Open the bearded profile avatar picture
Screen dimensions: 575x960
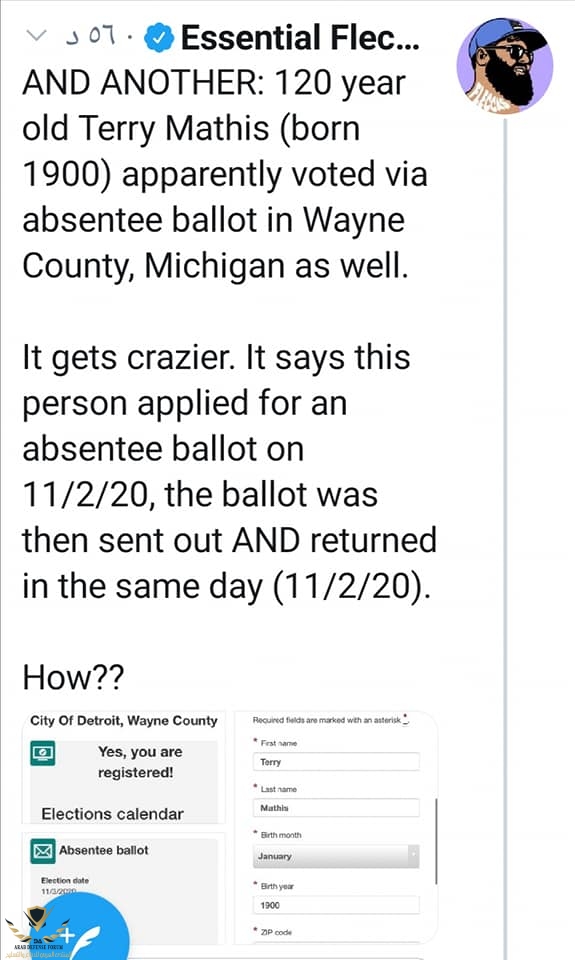505,65
